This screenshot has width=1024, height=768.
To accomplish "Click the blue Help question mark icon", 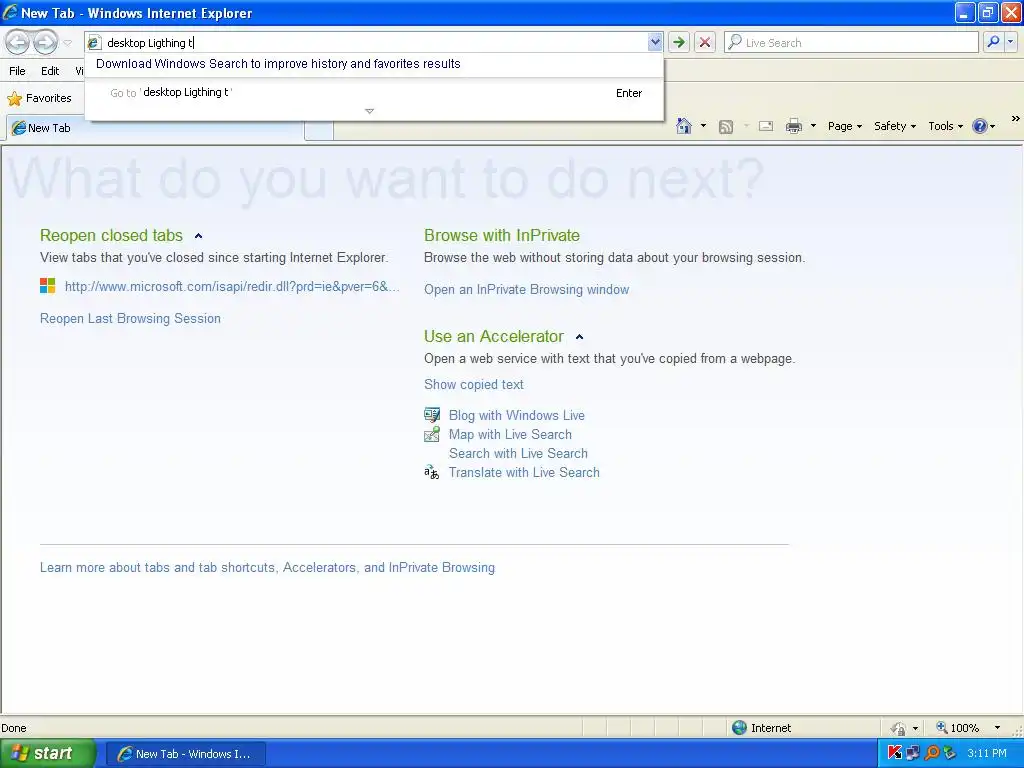I will pos(980,126).
